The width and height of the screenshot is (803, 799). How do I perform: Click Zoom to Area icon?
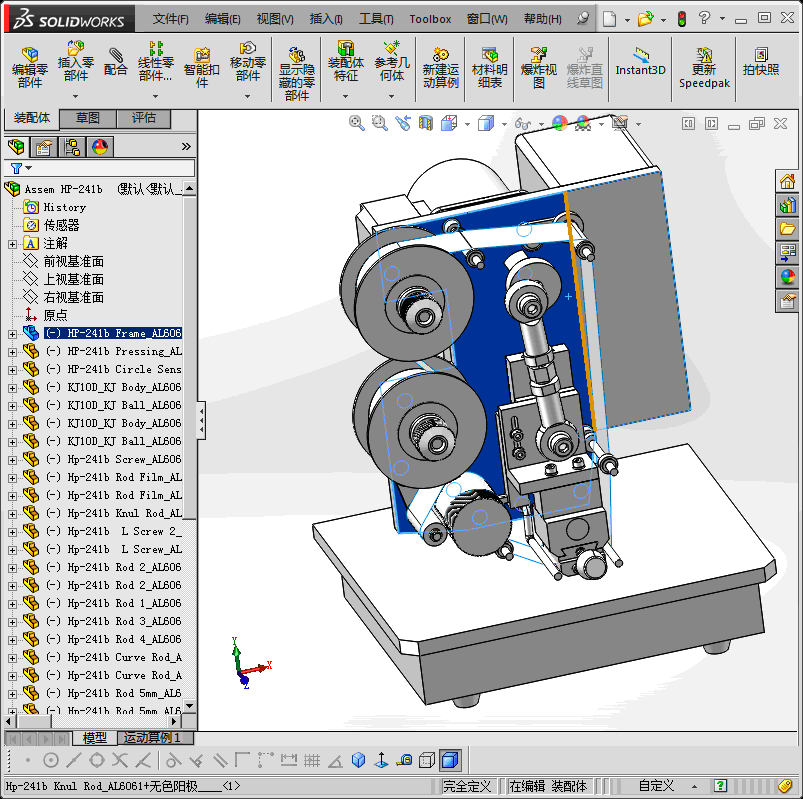379,123
